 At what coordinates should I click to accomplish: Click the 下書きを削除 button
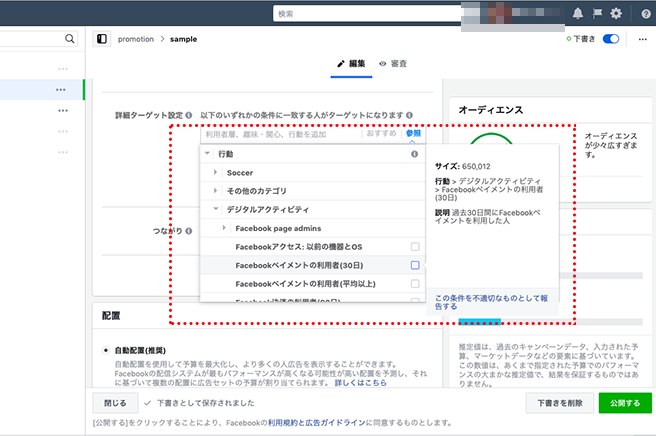pyautogui.click(x=560, y=403)
